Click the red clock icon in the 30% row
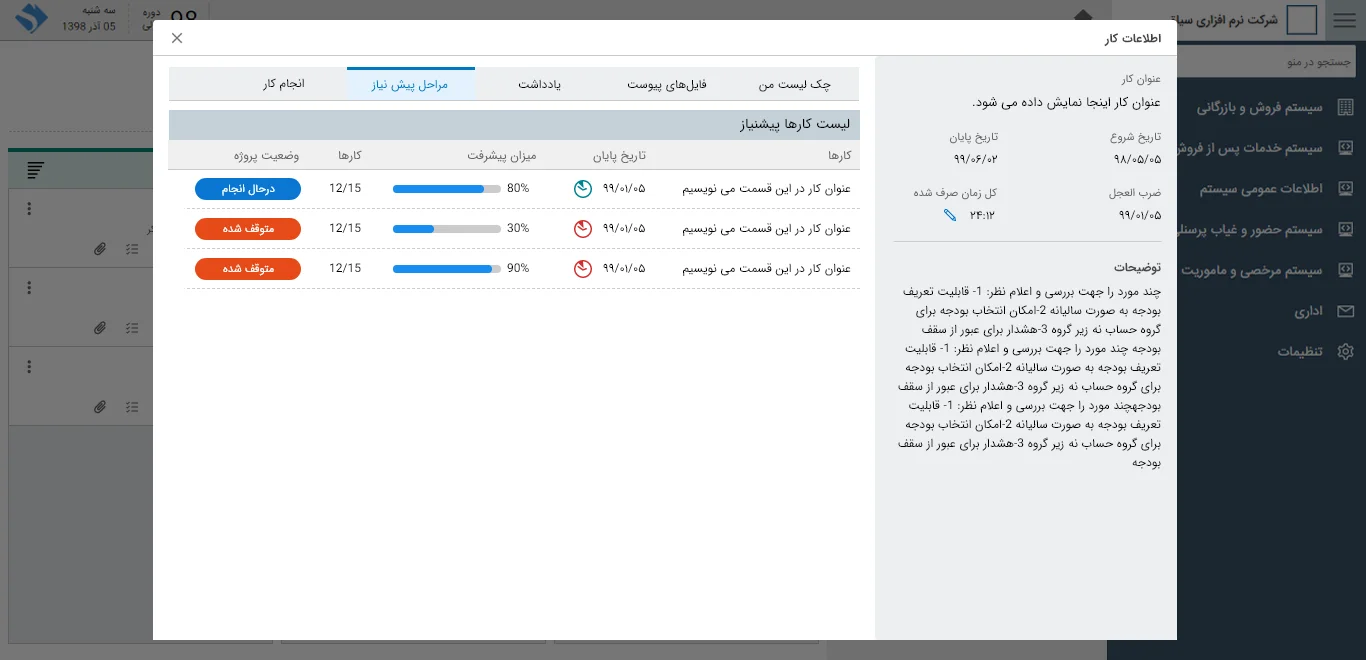 coord(583,229)
